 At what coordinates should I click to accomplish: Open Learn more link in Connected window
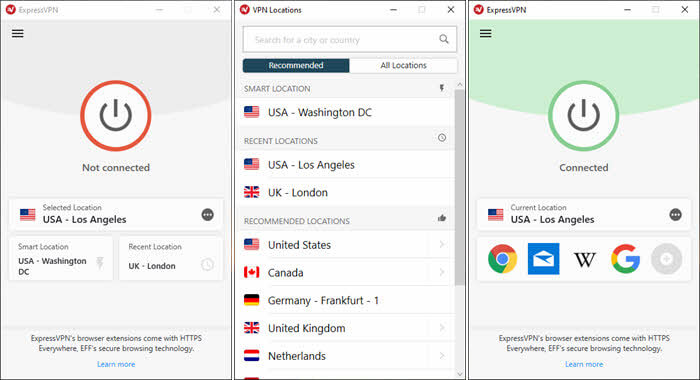click(x=584, y=364)
